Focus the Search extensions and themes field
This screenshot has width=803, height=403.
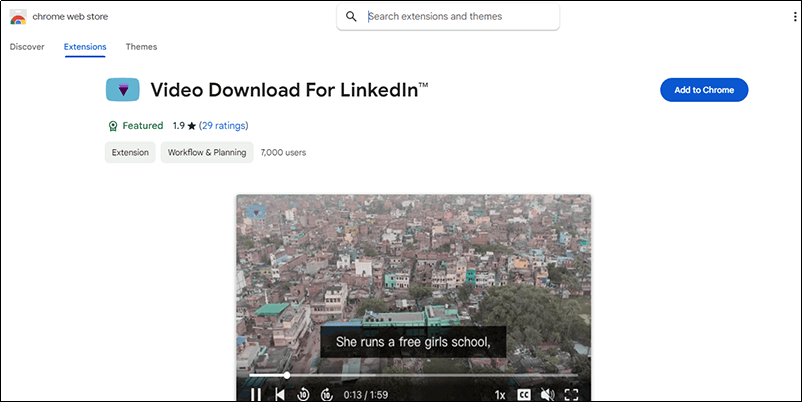coord(448,16)
